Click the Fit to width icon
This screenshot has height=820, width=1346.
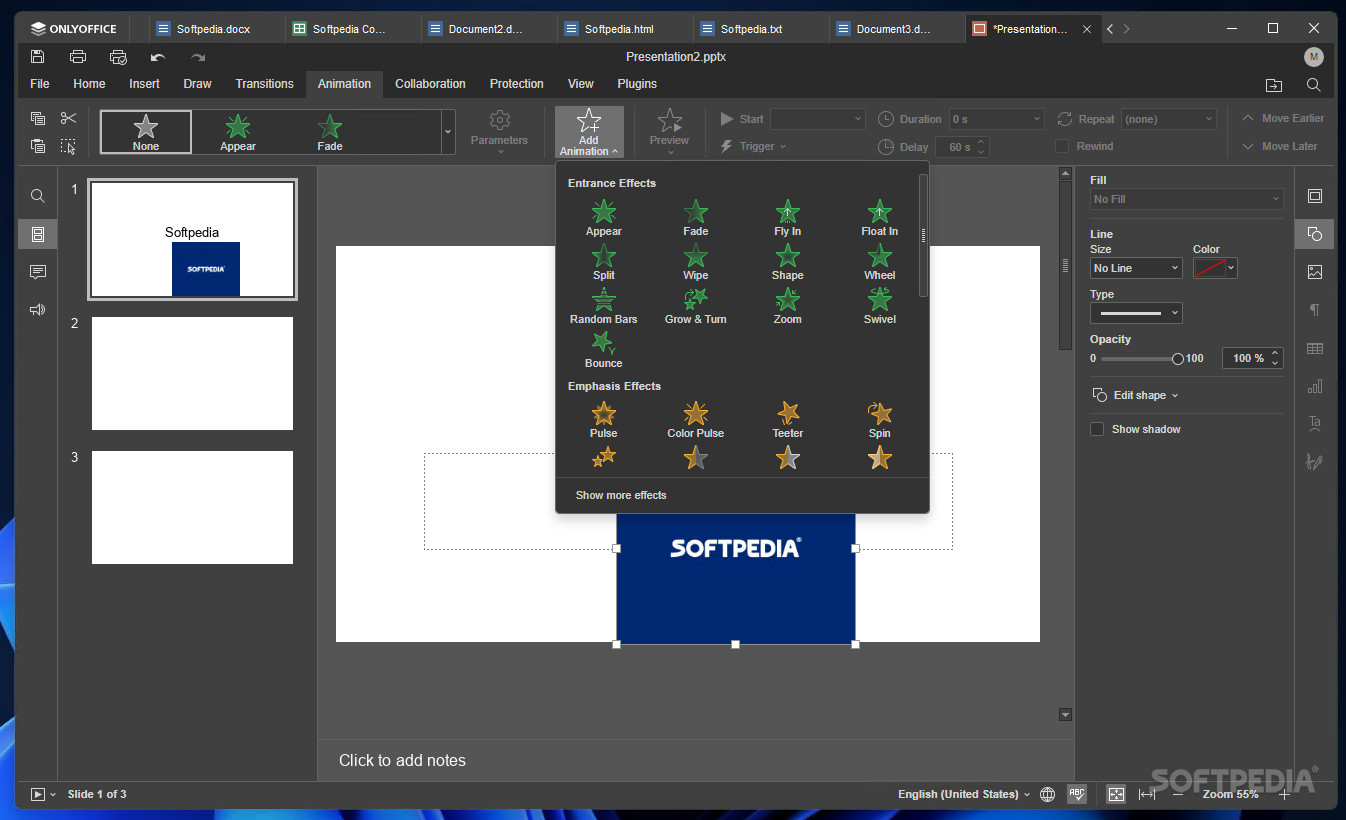tap(1147, 794)
